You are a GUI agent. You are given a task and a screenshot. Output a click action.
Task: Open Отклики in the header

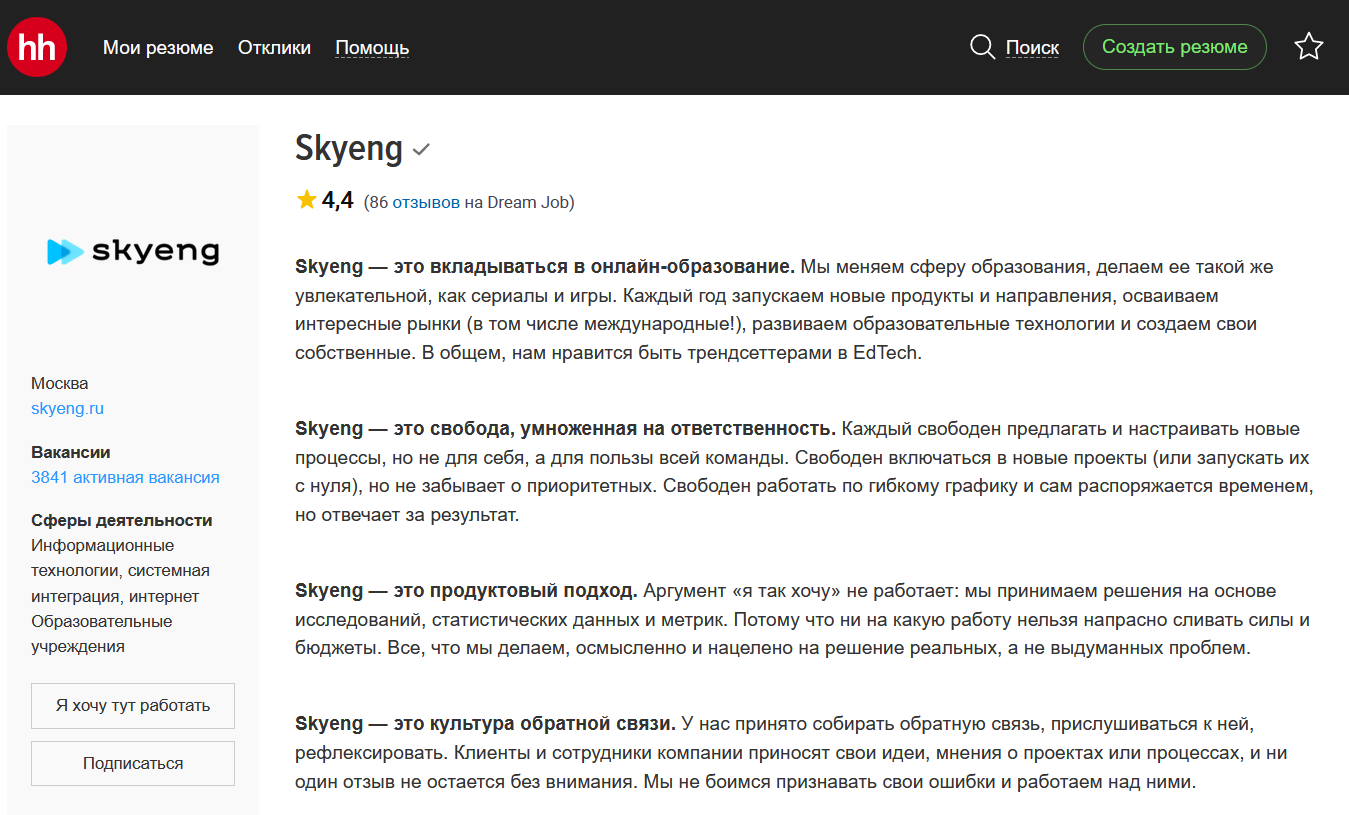click(x=274, y=47)
